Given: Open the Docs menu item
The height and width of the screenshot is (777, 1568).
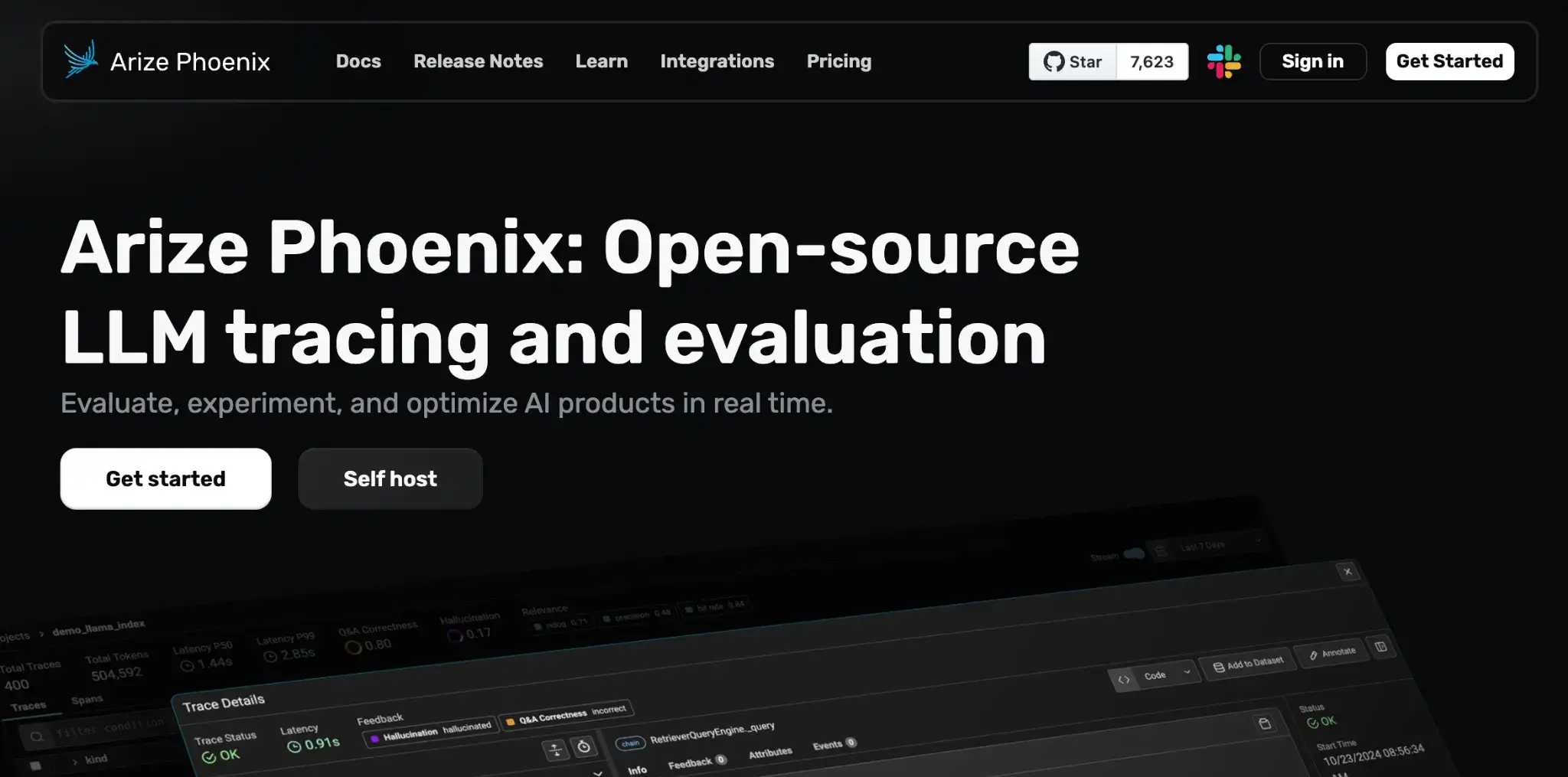Looking at the screenshot, I should tap(358, 61).
